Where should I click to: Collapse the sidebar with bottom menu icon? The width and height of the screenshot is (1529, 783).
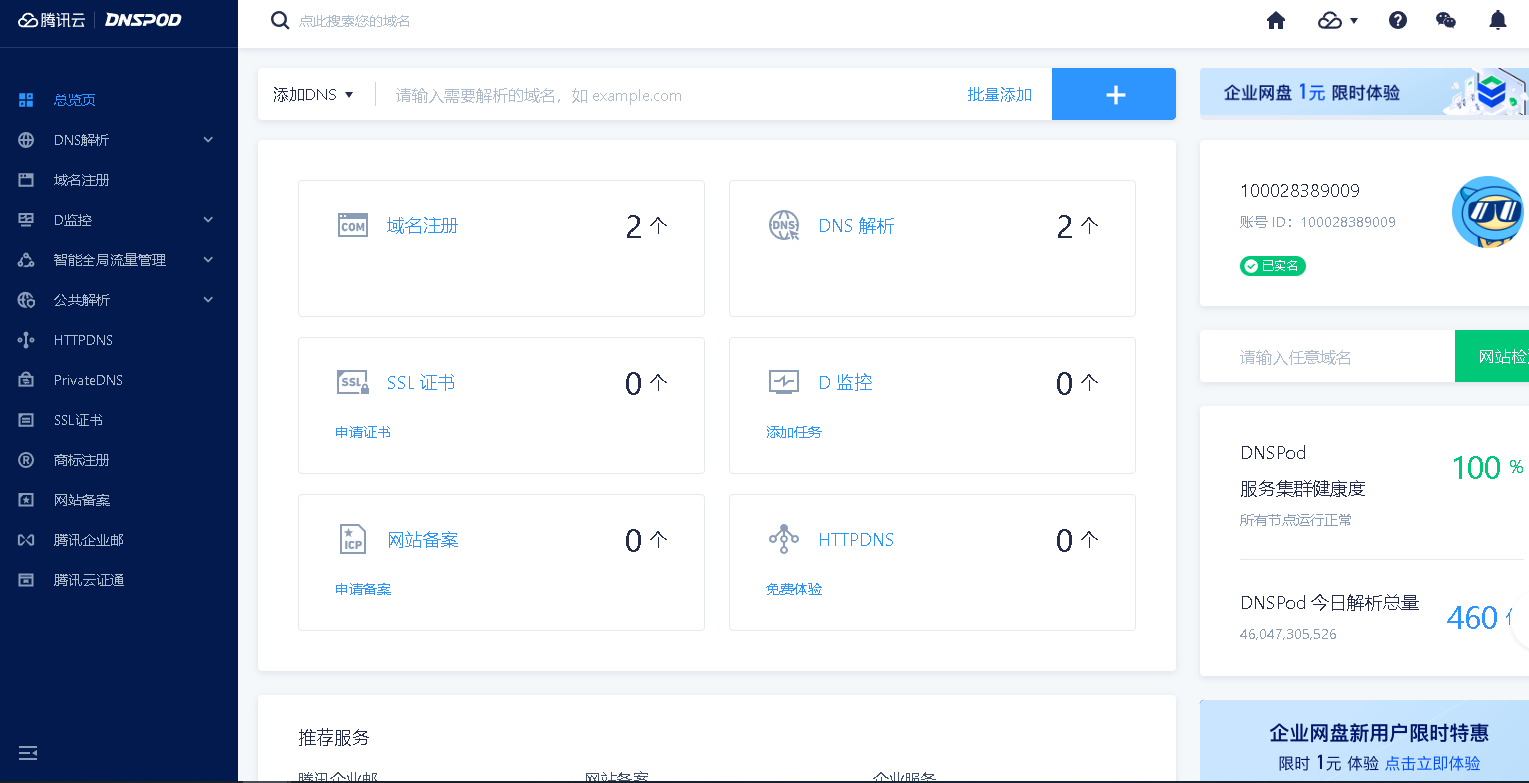click(x=27, y=752)
